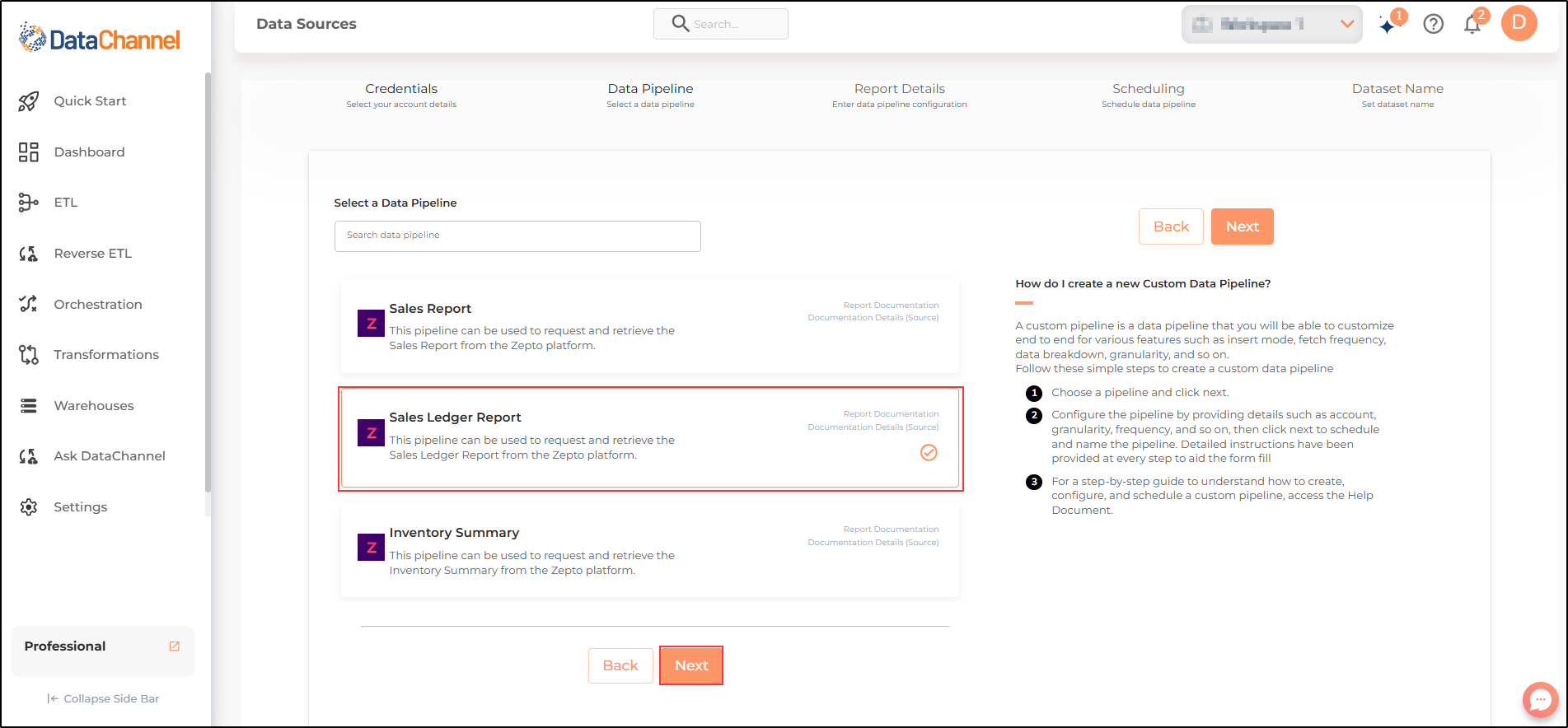The width and height of the screenshot is (1568, 728).
Task: Click the Reverse ETL icon
Action: coord(29,254)
